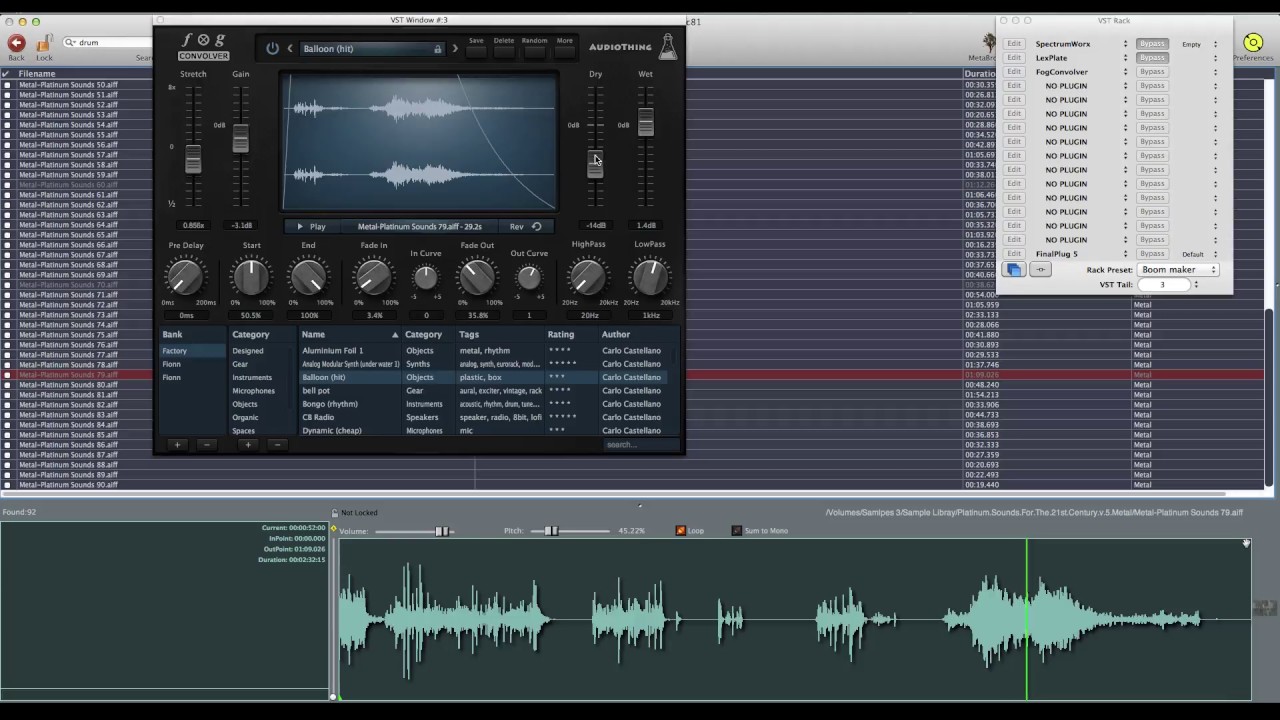Toggle Bypass for FogConvolver
This screenshot has width=1280, height=720.
point(1152,72)
